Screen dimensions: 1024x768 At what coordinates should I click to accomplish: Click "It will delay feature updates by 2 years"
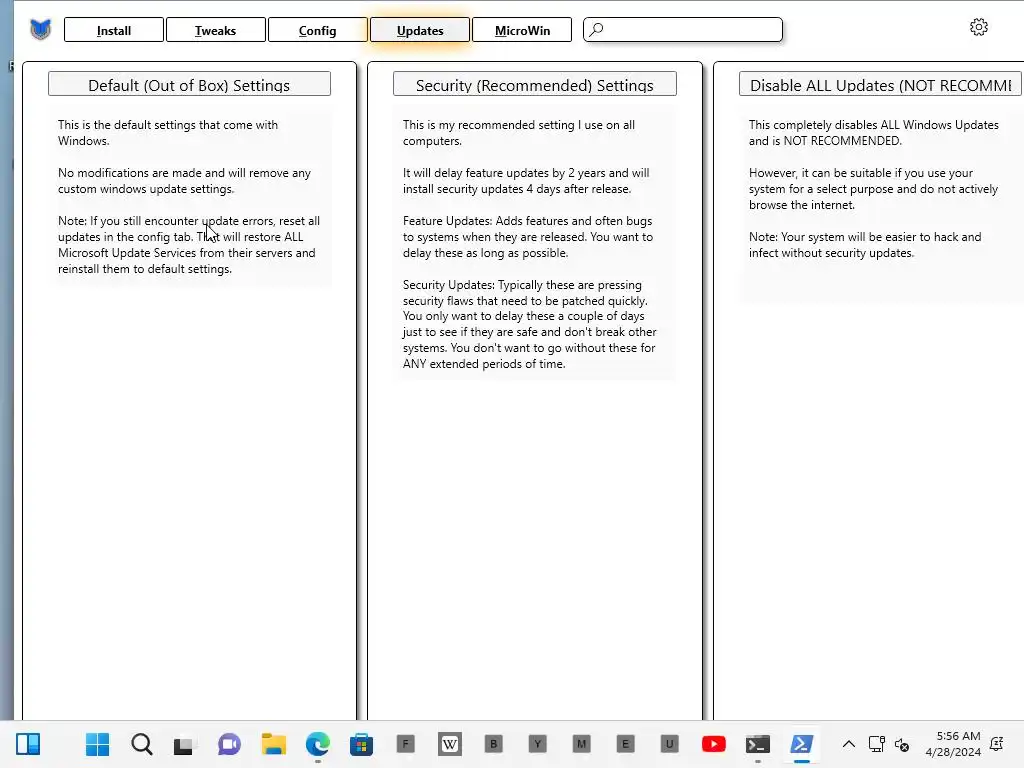click(526, 181)
